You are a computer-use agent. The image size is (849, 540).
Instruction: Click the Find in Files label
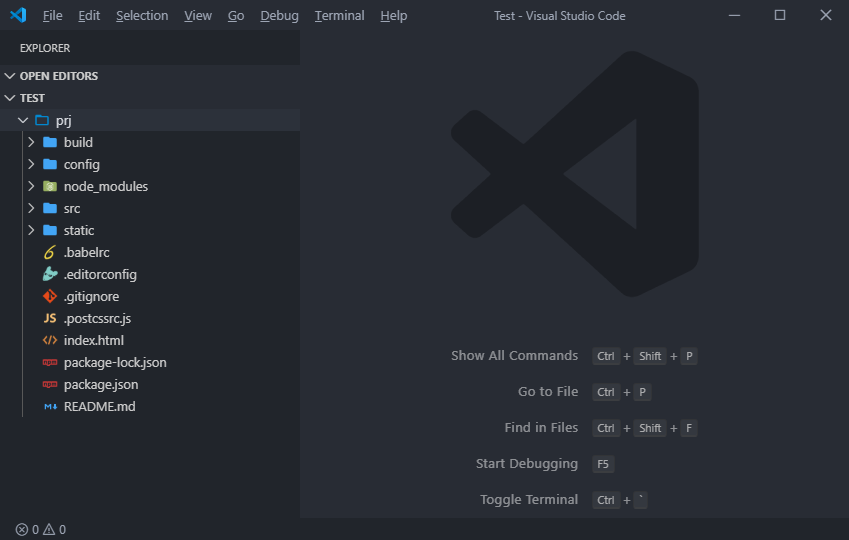541,427
